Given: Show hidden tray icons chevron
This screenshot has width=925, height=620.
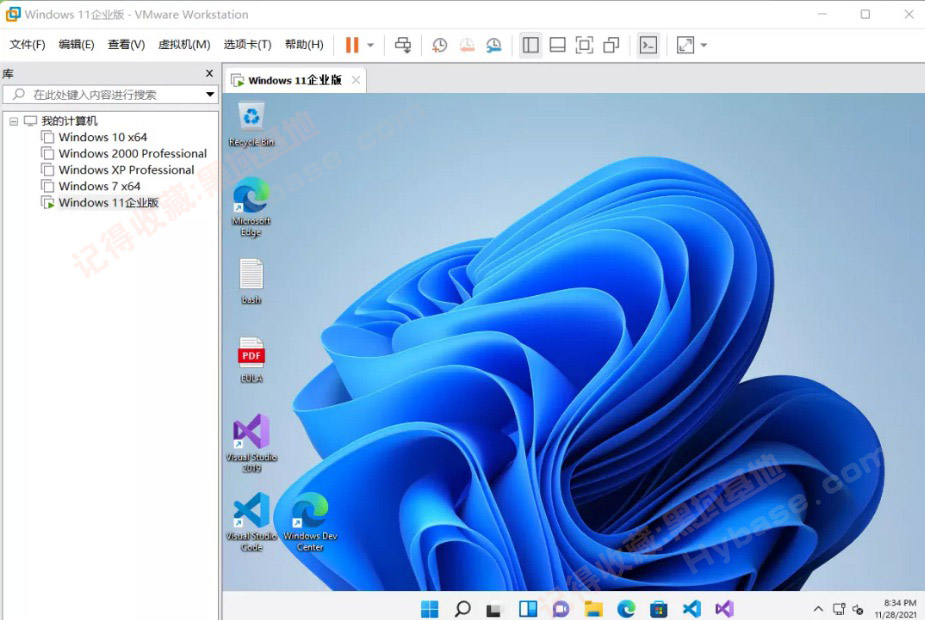Looking at the screenshot, I should tap(818, 609).
